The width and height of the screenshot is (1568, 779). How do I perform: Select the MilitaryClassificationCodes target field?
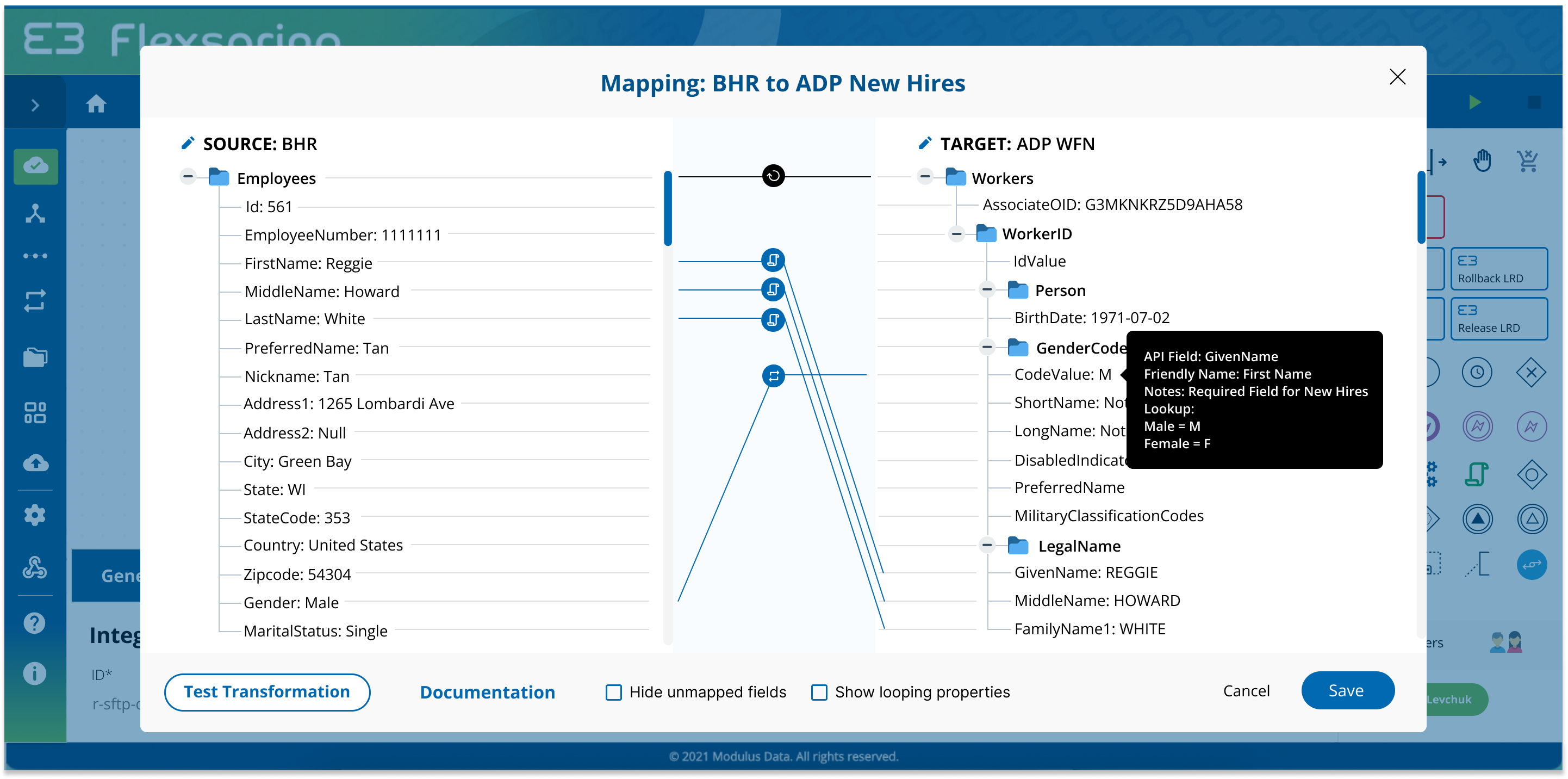pyautogui.click(x=1109, y=516)
